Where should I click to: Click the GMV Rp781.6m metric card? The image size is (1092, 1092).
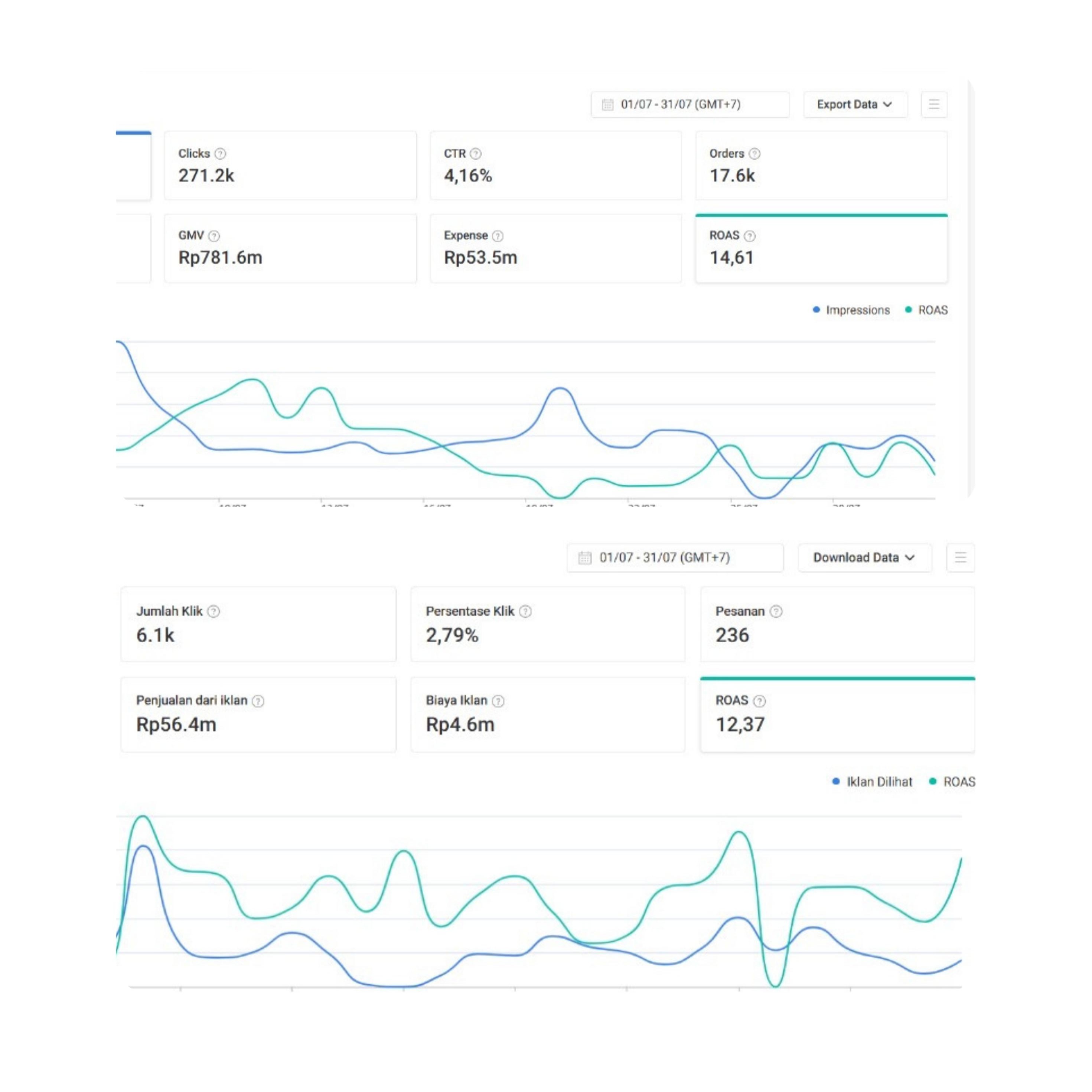290,249
